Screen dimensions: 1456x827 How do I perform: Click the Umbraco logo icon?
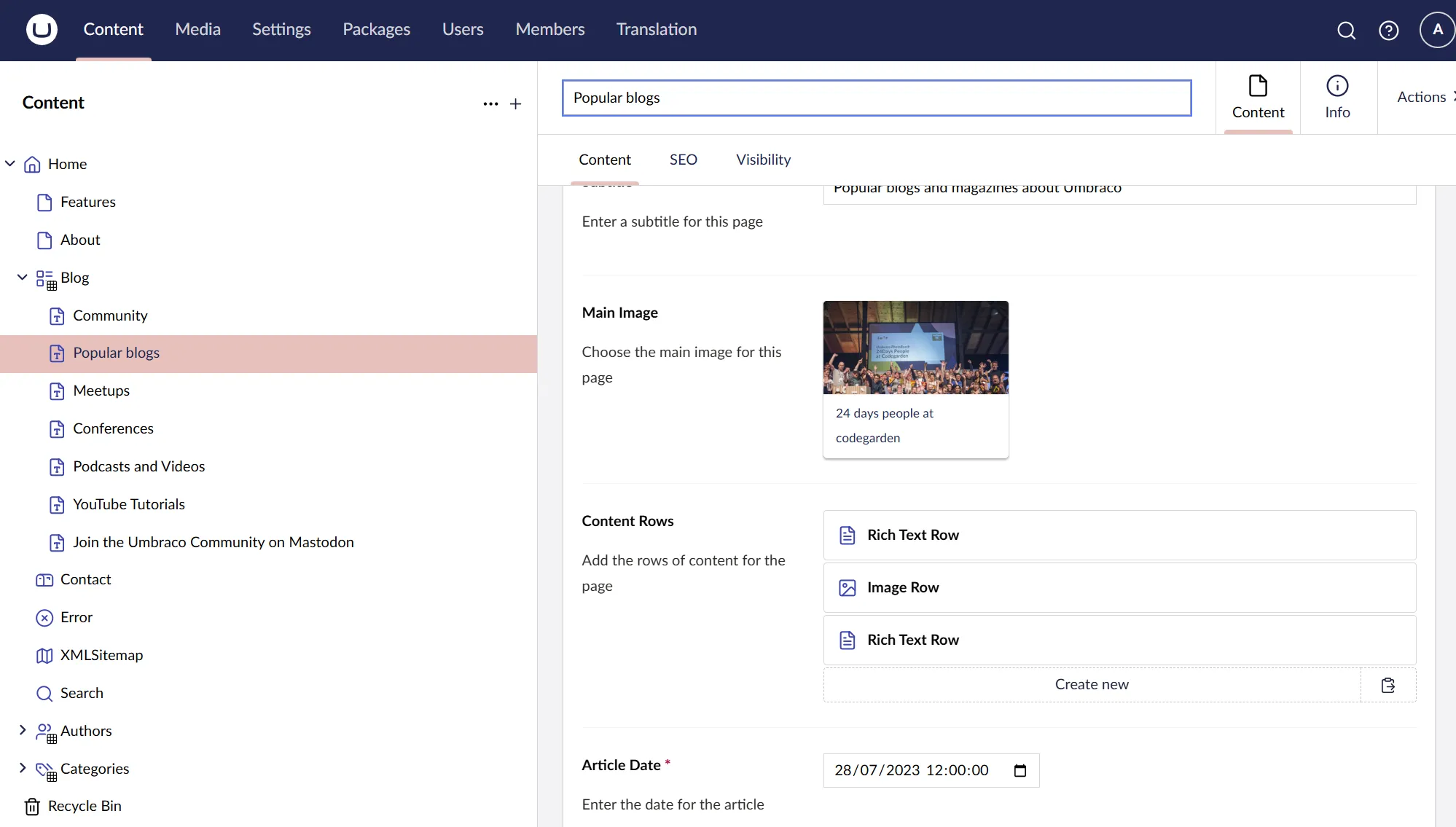pos(42,30)
